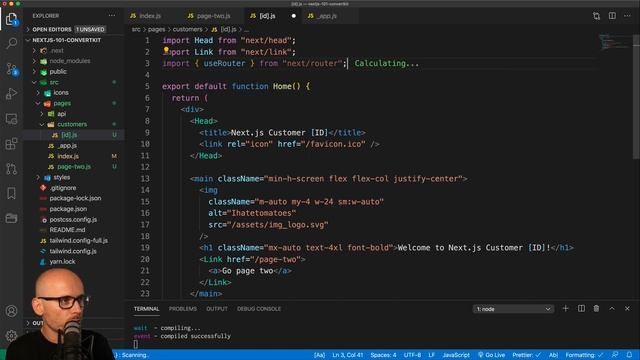Open the Manage gear icon
640x360 pixels.
click(x=11, y=336)
